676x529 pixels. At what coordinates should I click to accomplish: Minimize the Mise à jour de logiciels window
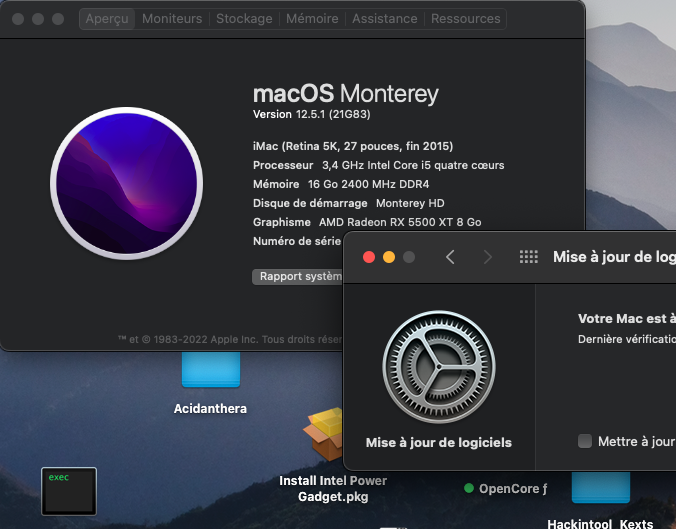(389, 257)
